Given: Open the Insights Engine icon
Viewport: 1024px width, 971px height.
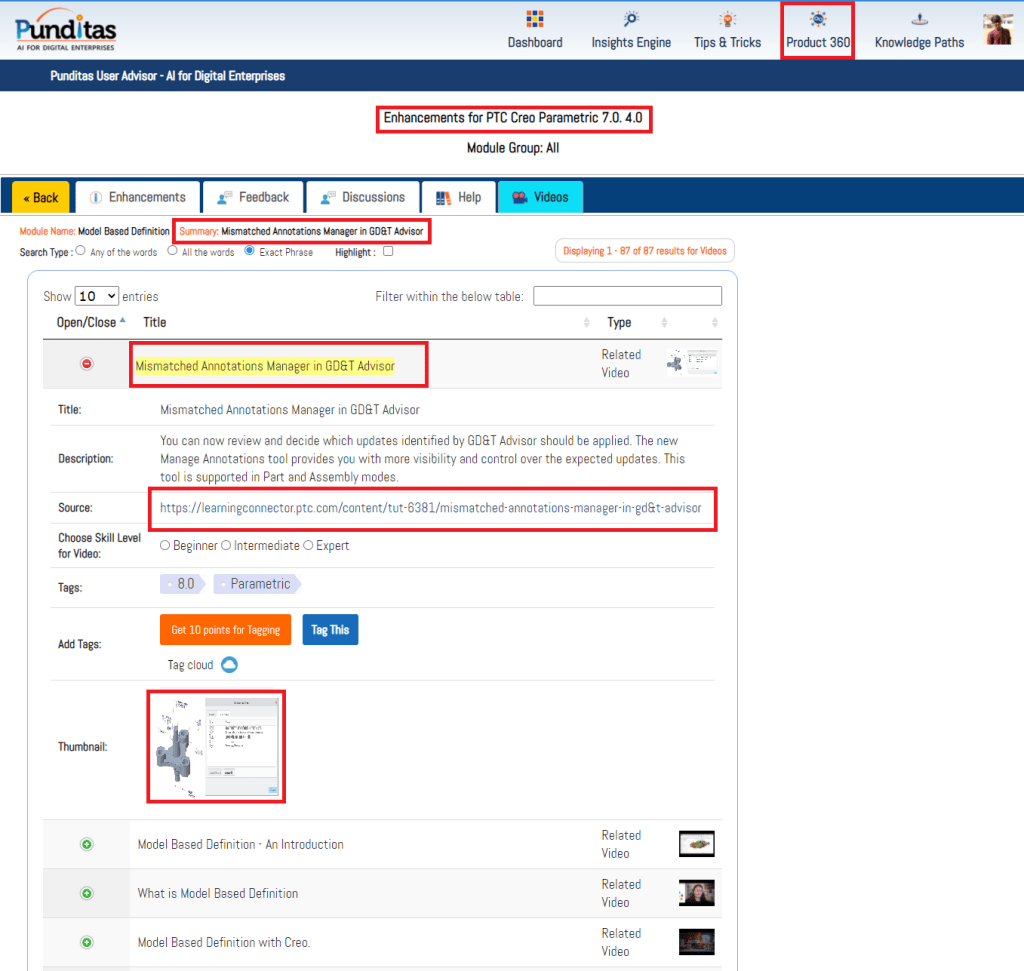Looking at the screenshot, I should [x=631, y=20].
